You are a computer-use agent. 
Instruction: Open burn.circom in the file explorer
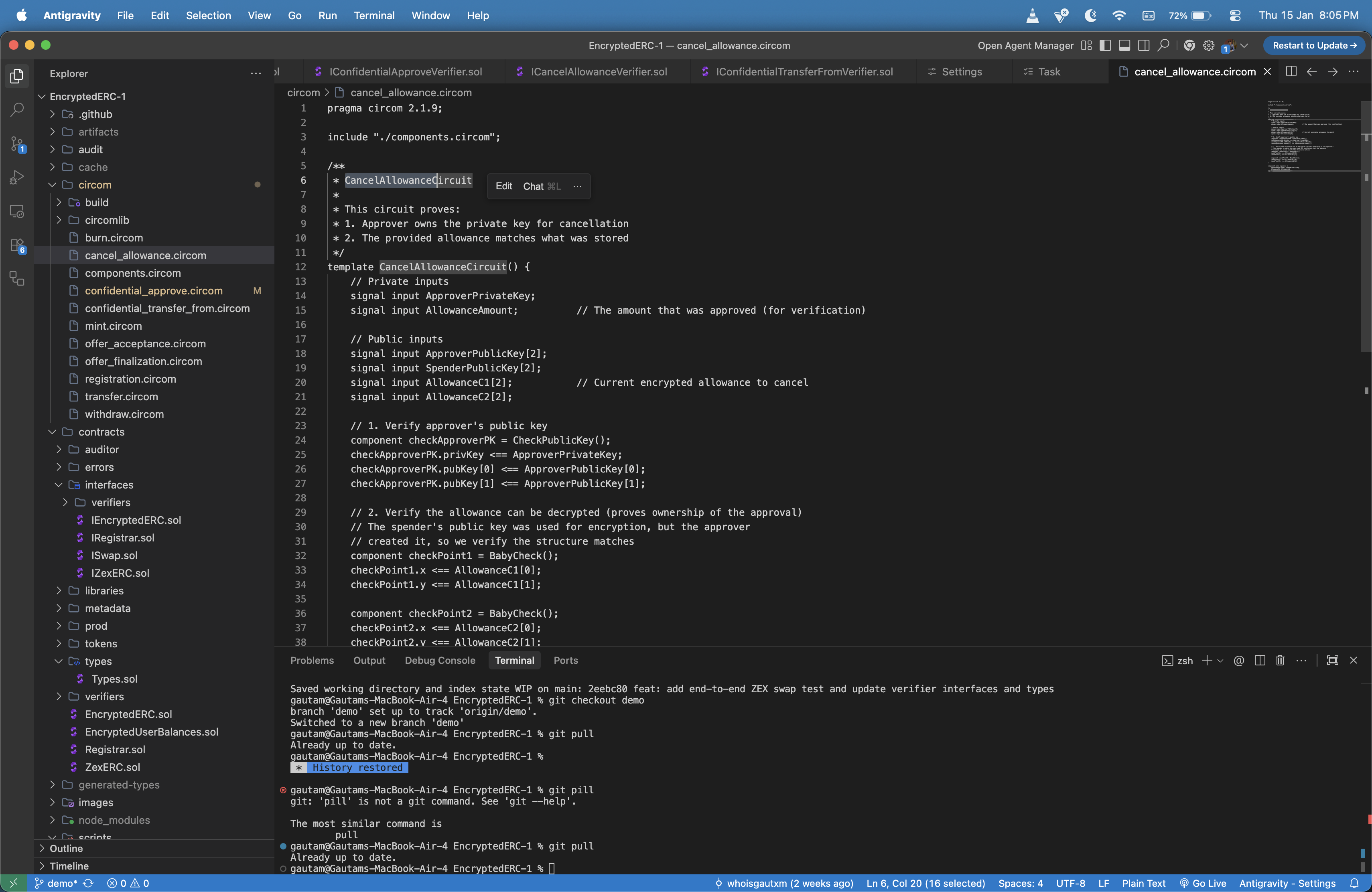point(114,237)
